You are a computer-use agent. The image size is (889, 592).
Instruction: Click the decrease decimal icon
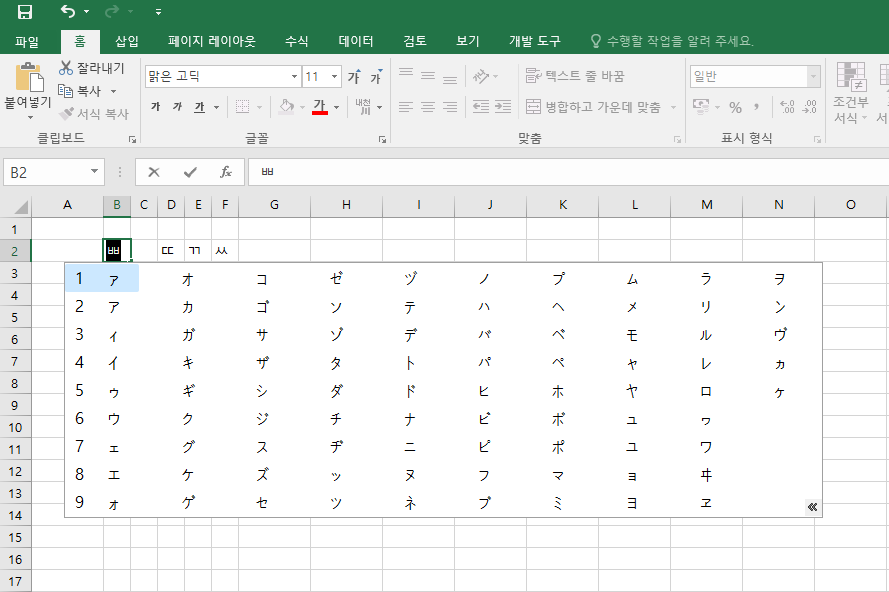point(809,107)
